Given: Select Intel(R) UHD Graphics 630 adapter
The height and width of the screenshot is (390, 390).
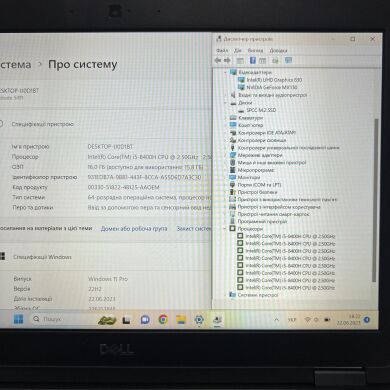Looking at the screenshot, I should click(274, 80).
